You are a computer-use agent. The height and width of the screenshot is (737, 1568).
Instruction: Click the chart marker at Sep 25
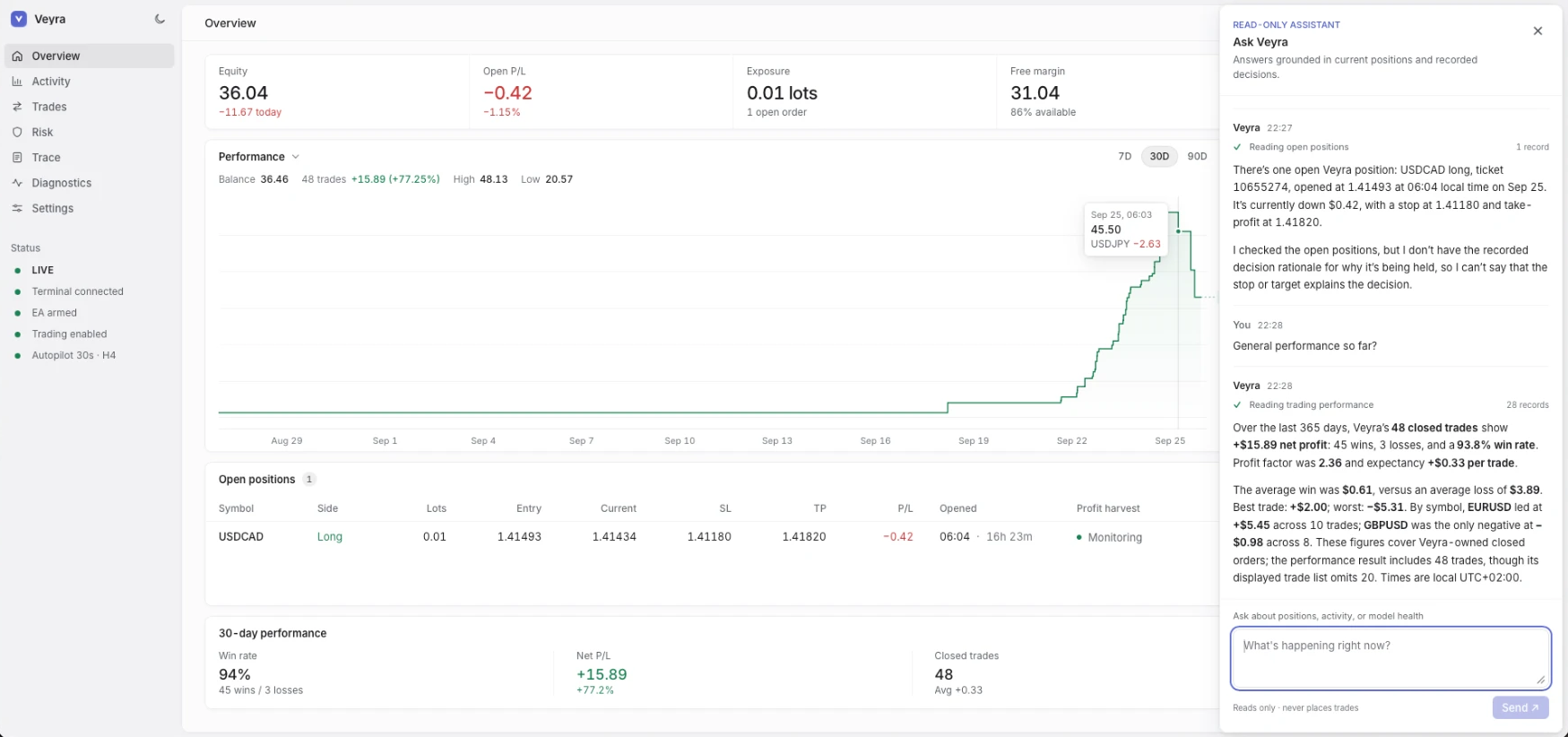click(x=1178, y=231)
